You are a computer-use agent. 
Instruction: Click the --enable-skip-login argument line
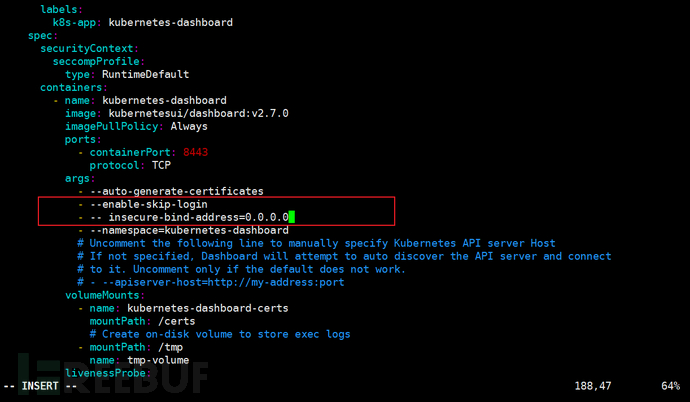tap(158, 204)
